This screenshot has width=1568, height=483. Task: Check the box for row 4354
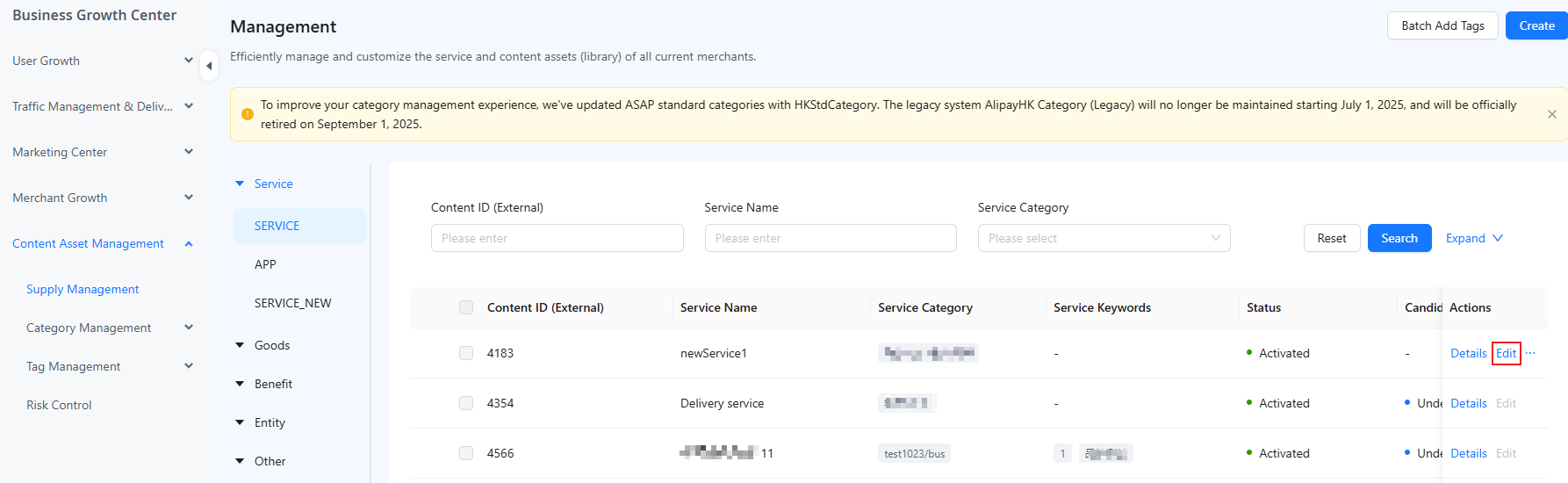coord(466,403)
